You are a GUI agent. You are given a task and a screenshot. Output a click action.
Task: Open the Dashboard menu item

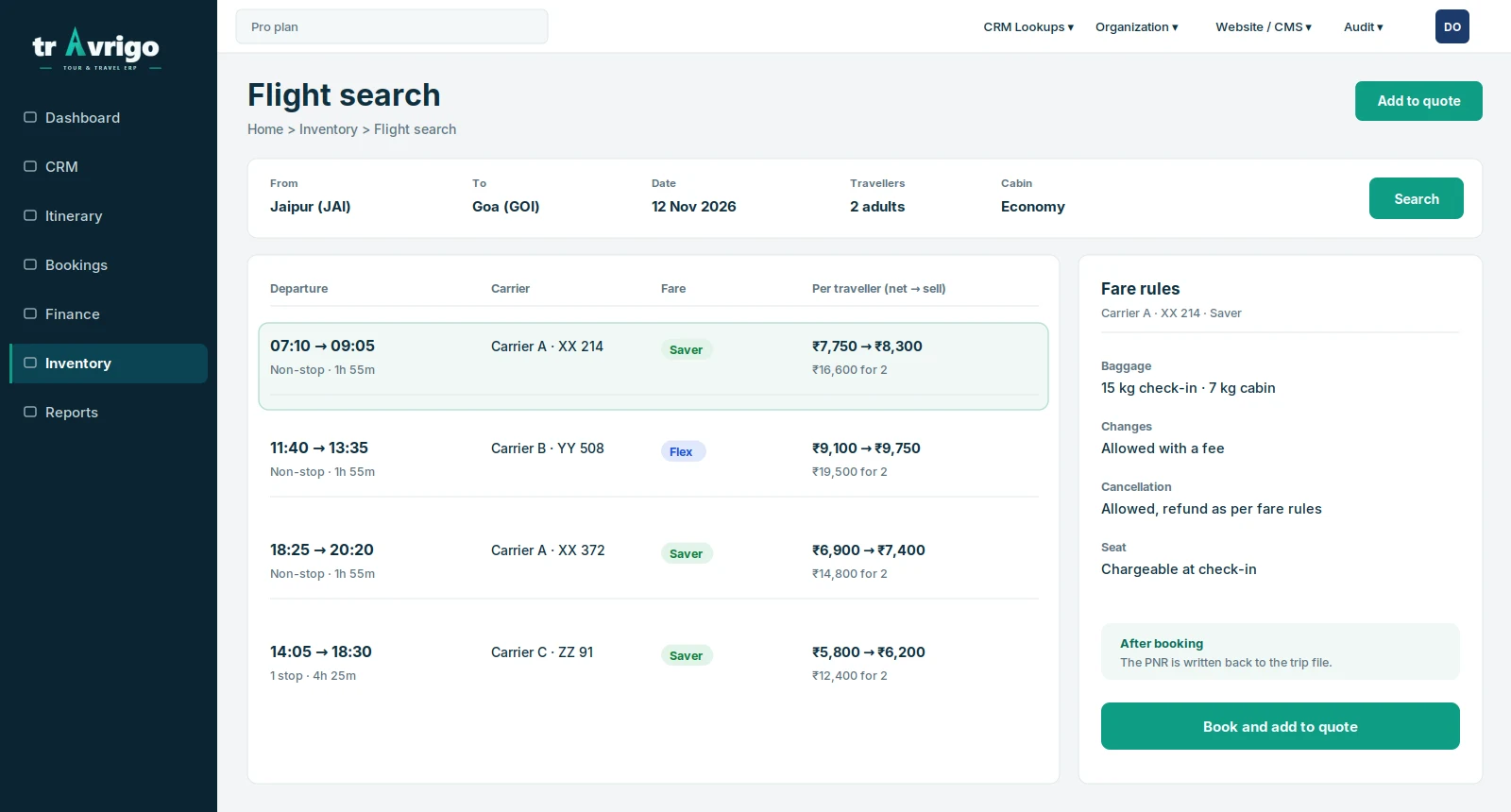pyautogui.click(x=109, y=118)
